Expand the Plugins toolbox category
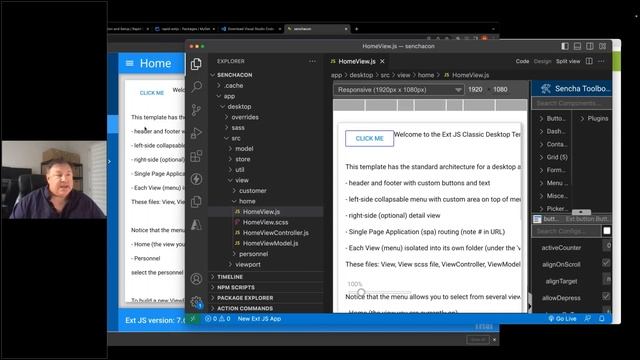640x360 pixels. coord(594,118)
